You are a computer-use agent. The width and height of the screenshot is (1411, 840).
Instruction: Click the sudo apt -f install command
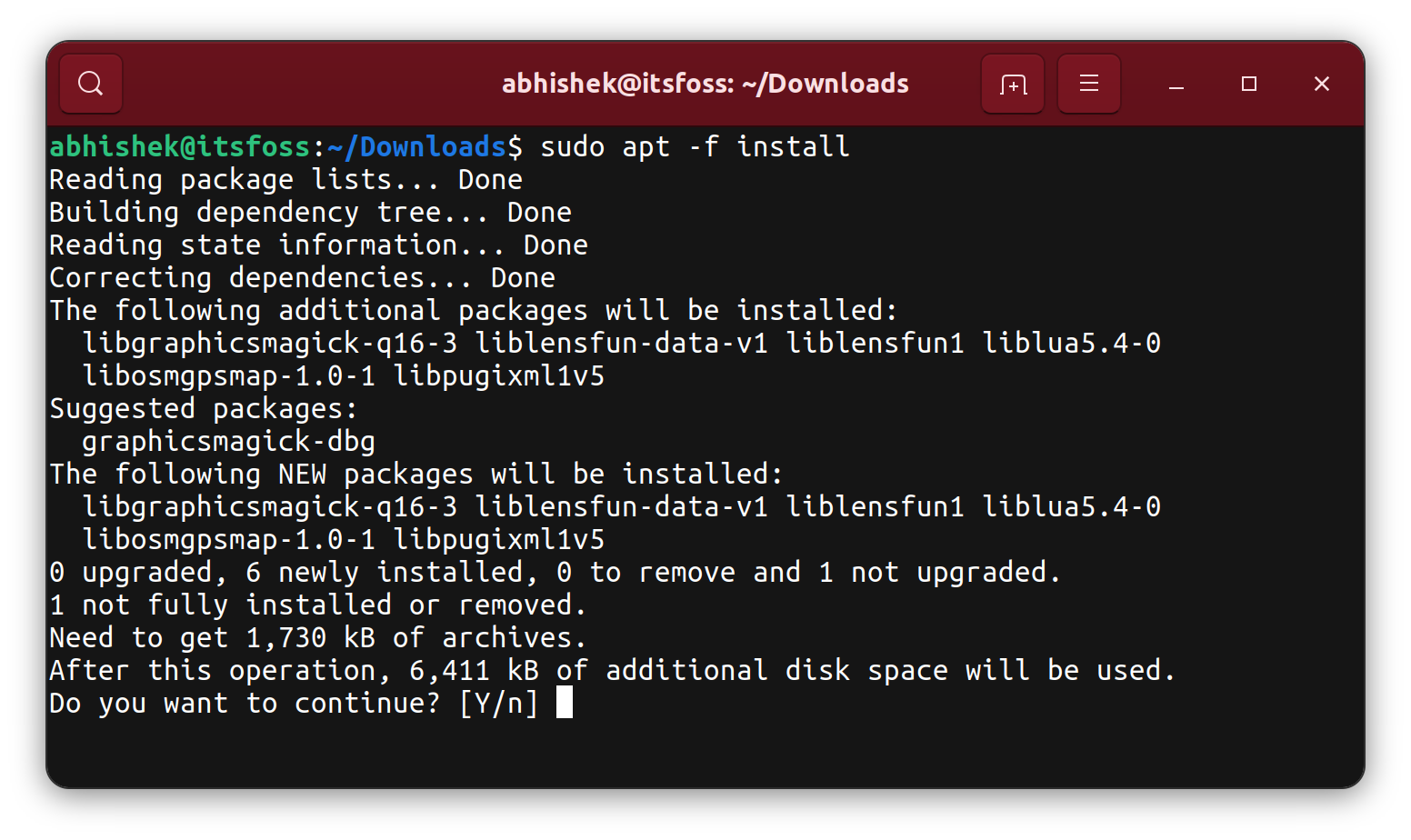pos(695,145)
